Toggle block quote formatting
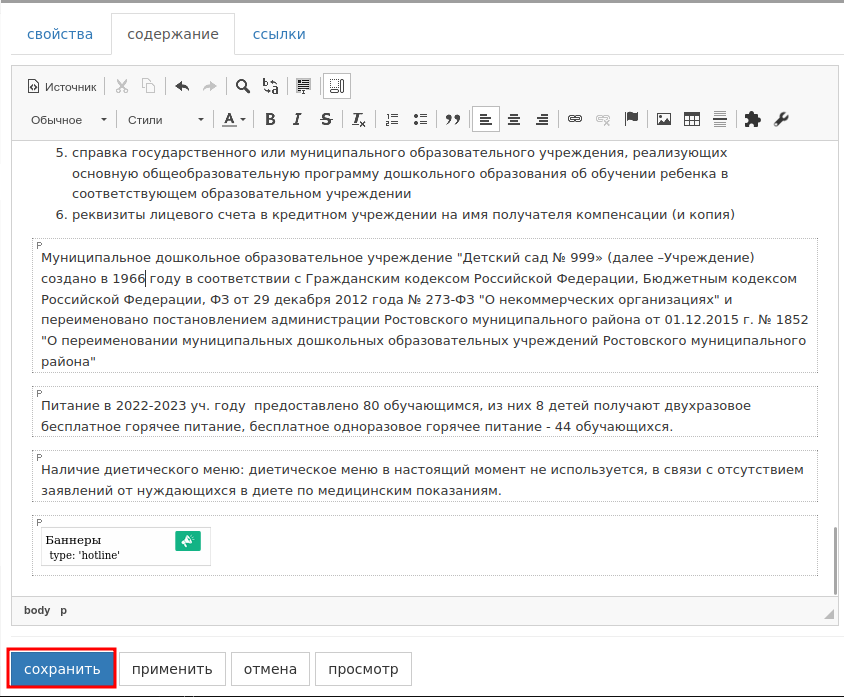The image size is (844, 697). click(453, 120)
